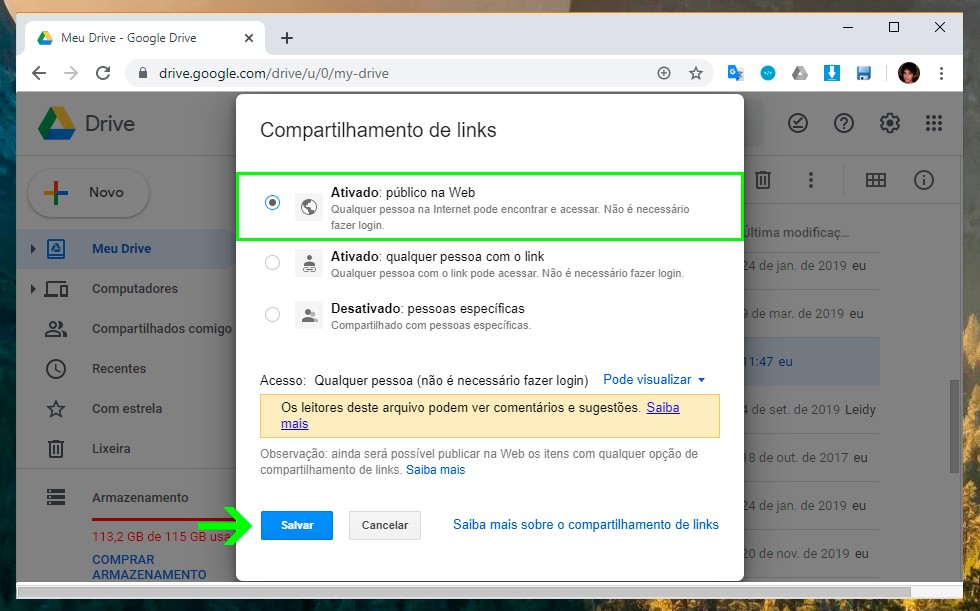The width and height of the screenshot is (980, 611).
Task: Show file details info icon
Action: (924, 180)
